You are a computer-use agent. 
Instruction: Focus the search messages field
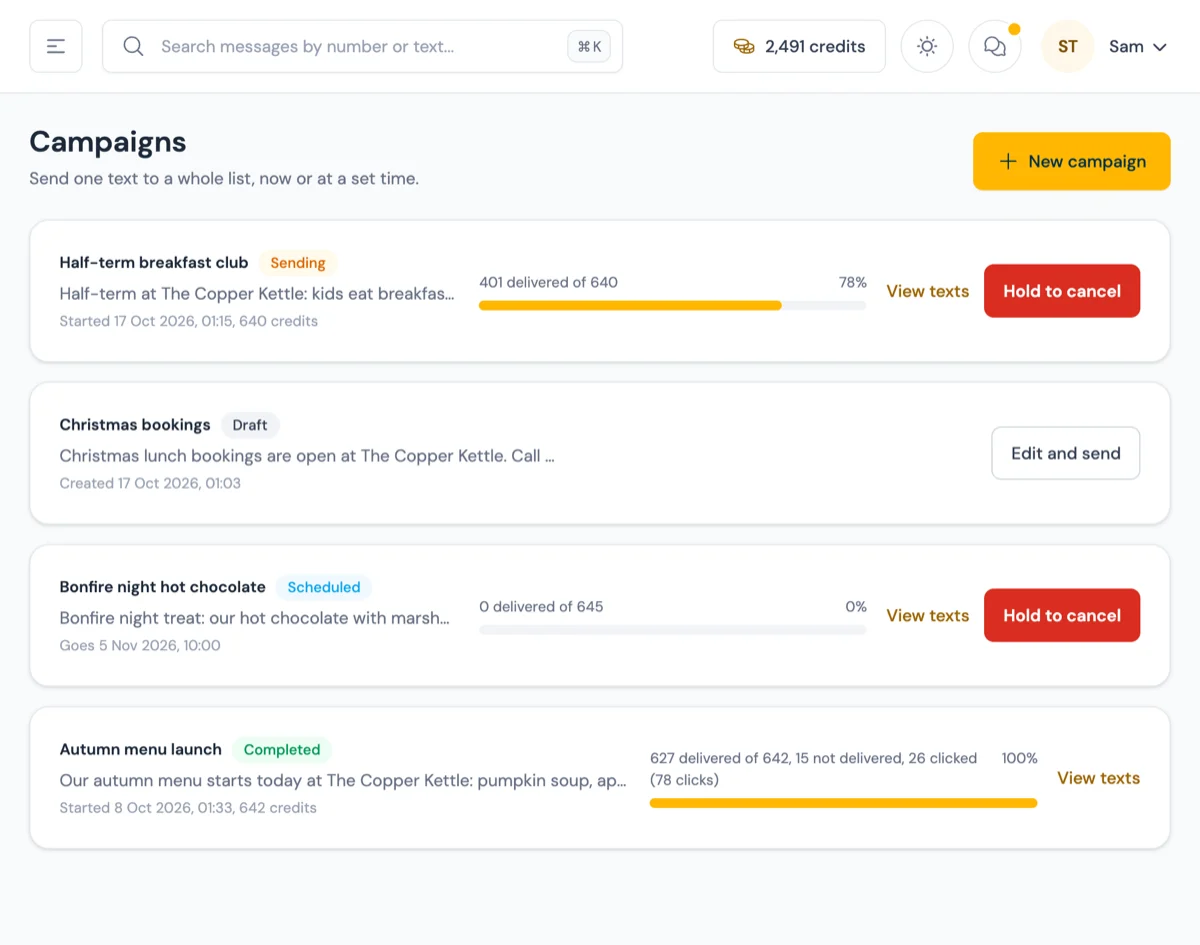(362, 46)
